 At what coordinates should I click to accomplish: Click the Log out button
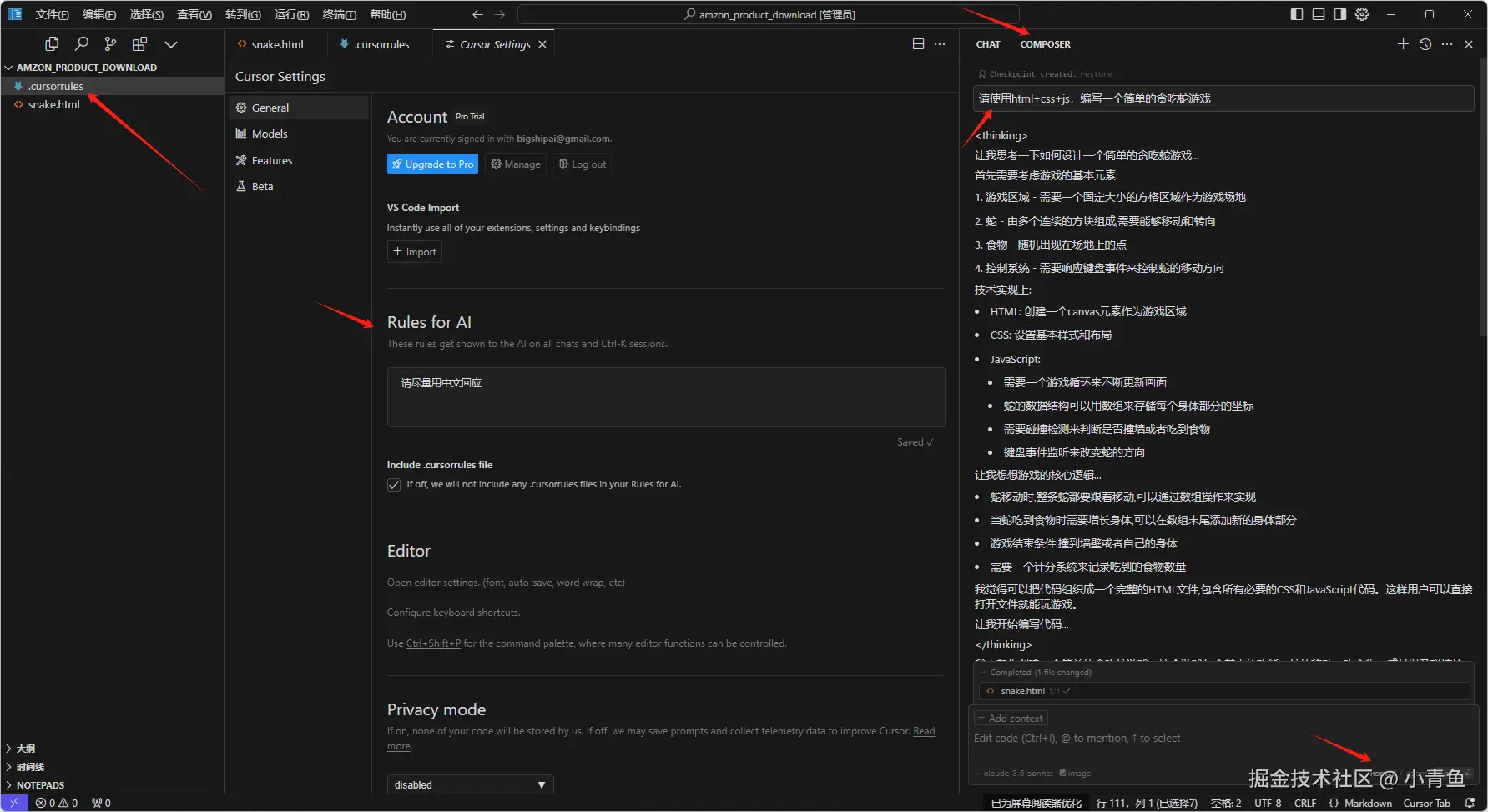pos(583,164)
